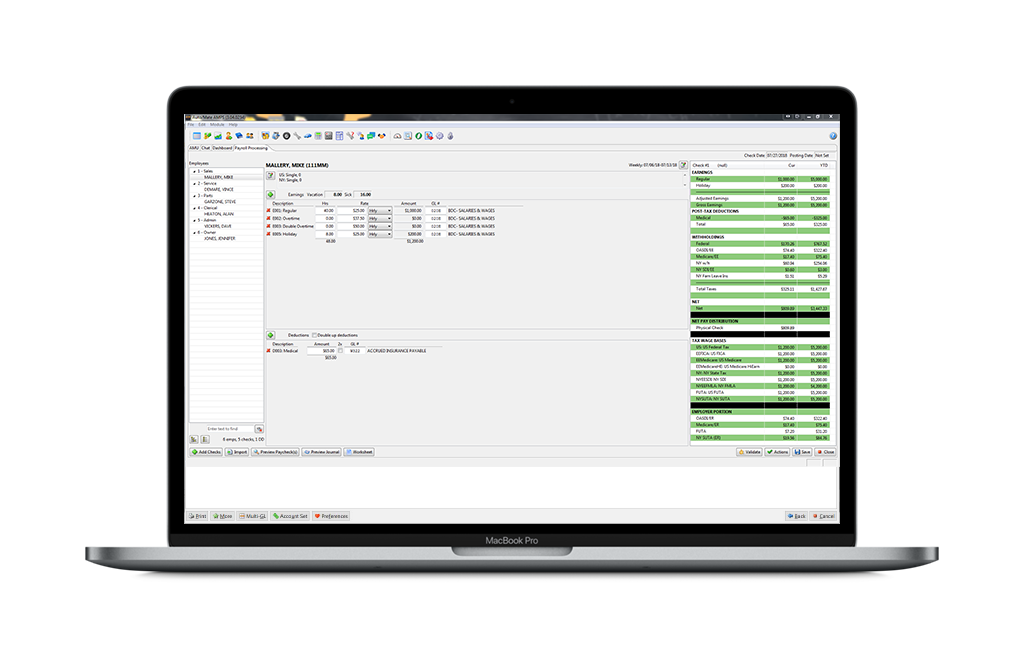Click edit icon next to Weekly pay period
This screenshot has width=1024, height=668.
click(x=683, y=165)
